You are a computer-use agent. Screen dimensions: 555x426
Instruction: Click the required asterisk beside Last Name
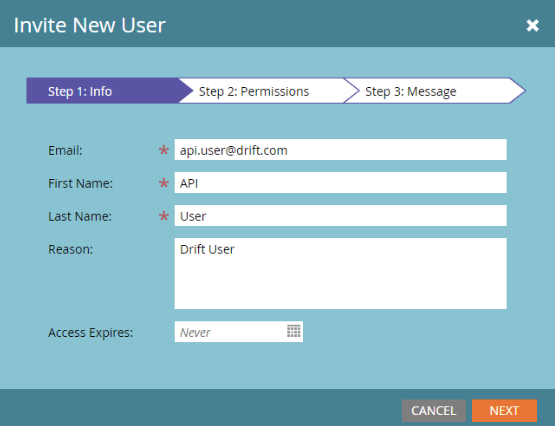(164, 216)
